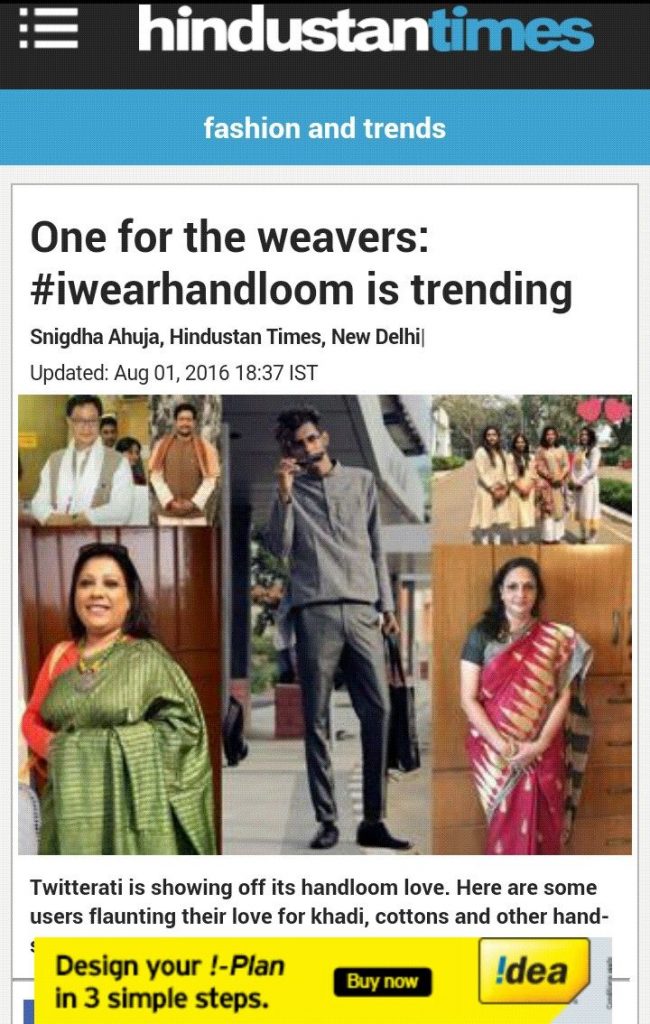
Task: Open photo of man in brown vest
Action: coord(186,460)
